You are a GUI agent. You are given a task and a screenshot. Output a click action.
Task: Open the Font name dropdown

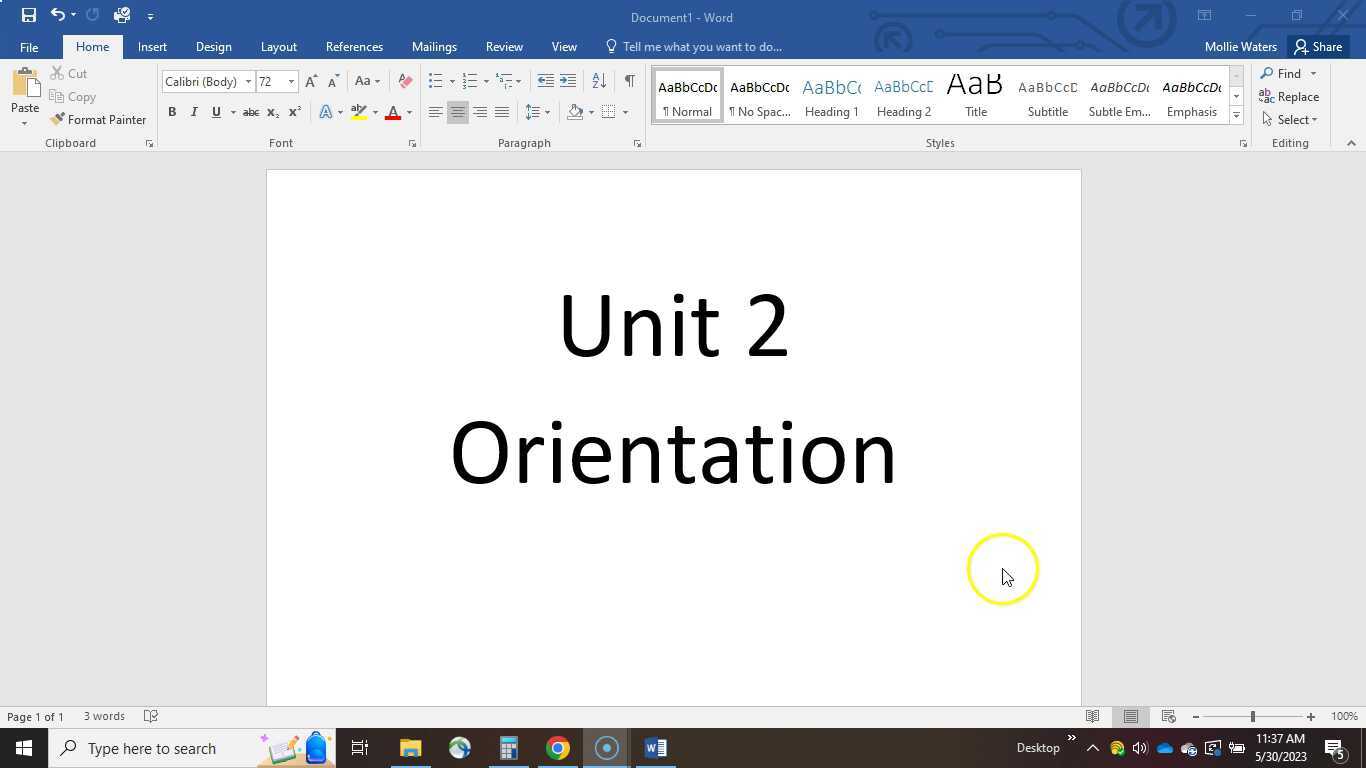coord(248,81)
